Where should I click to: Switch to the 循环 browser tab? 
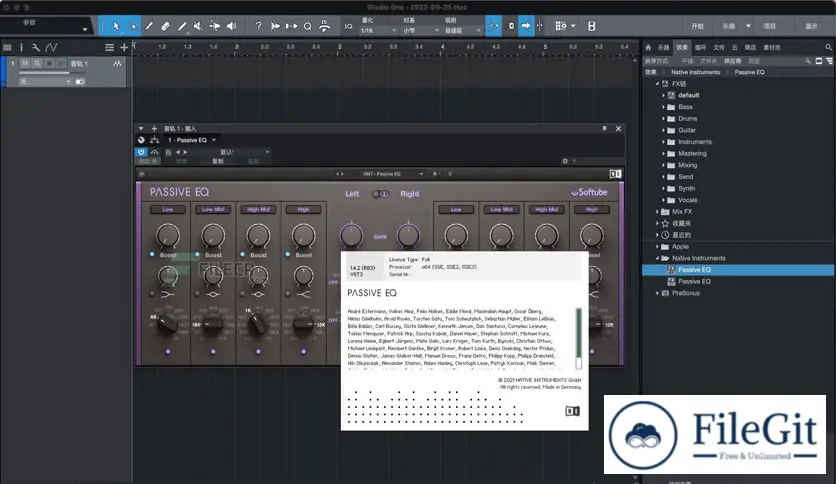point(701,47)
